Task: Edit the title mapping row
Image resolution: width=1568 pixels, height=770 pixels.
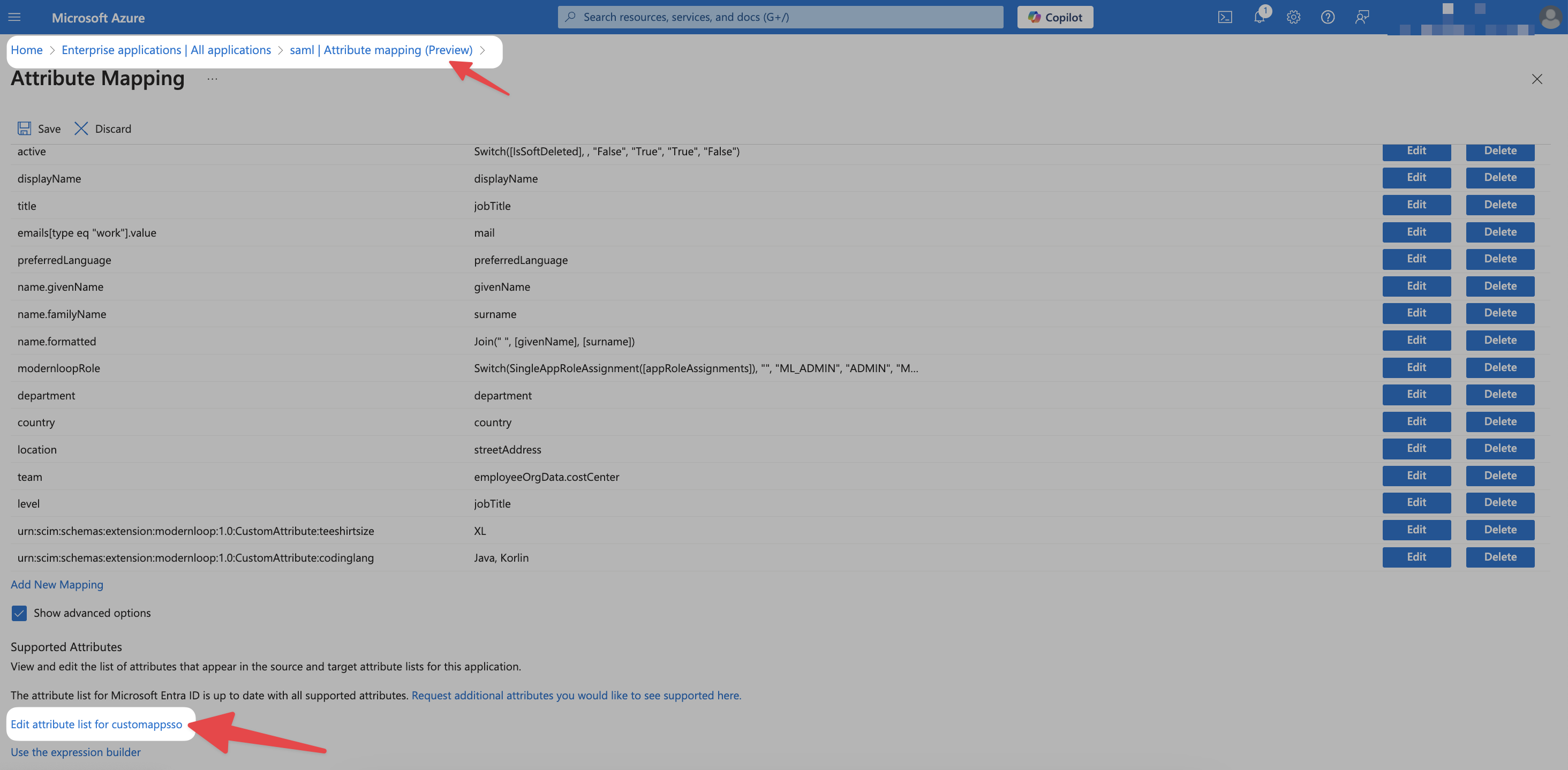Action: pyautogui.click(x=1416, y=205)
